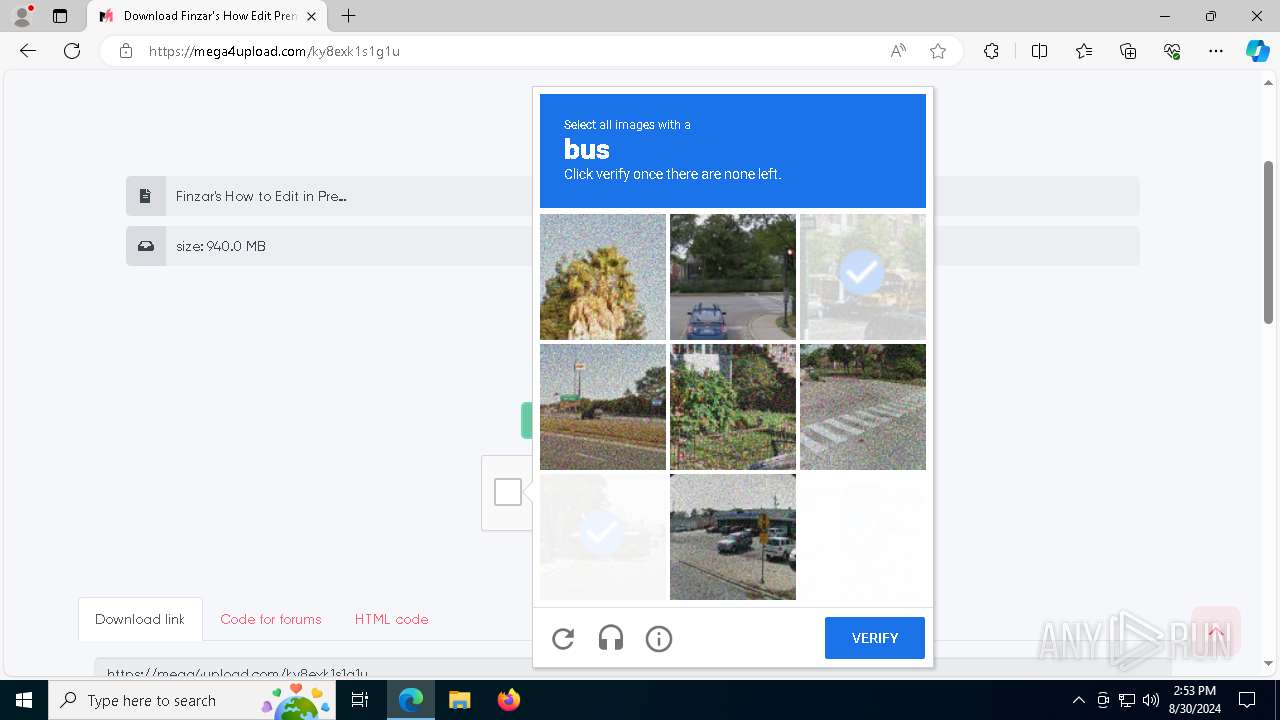The width and height of the screenshot is (1280, 720).
Task: Show hidden system tray icons
Action: click(x=1078, y=700)
